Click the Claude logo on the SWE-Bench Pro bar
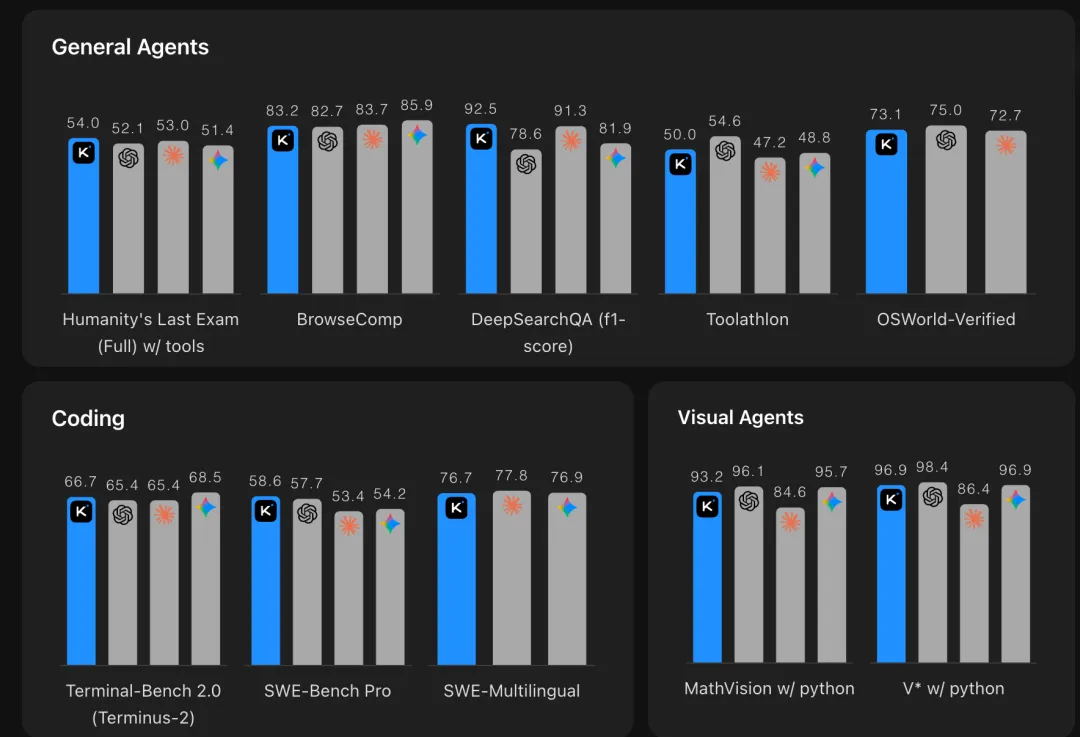Screen dimensions: 1080x737 click(349, 526)
